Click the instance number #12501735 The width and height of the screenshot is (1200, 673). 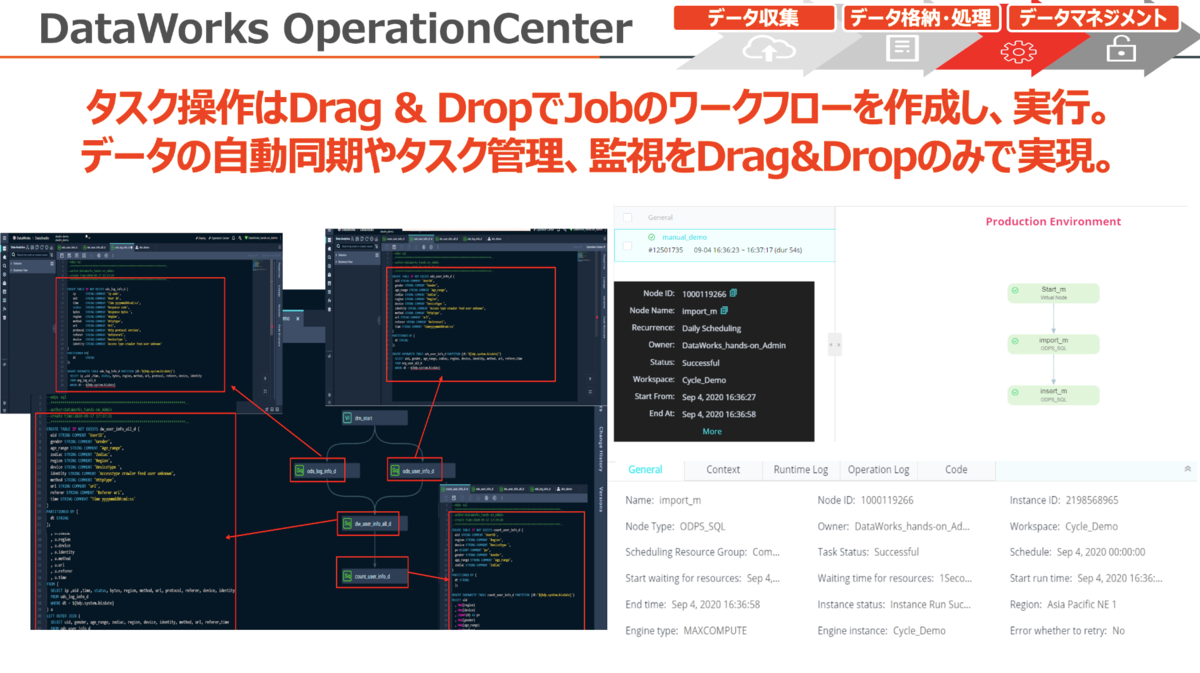coord(668,250)
